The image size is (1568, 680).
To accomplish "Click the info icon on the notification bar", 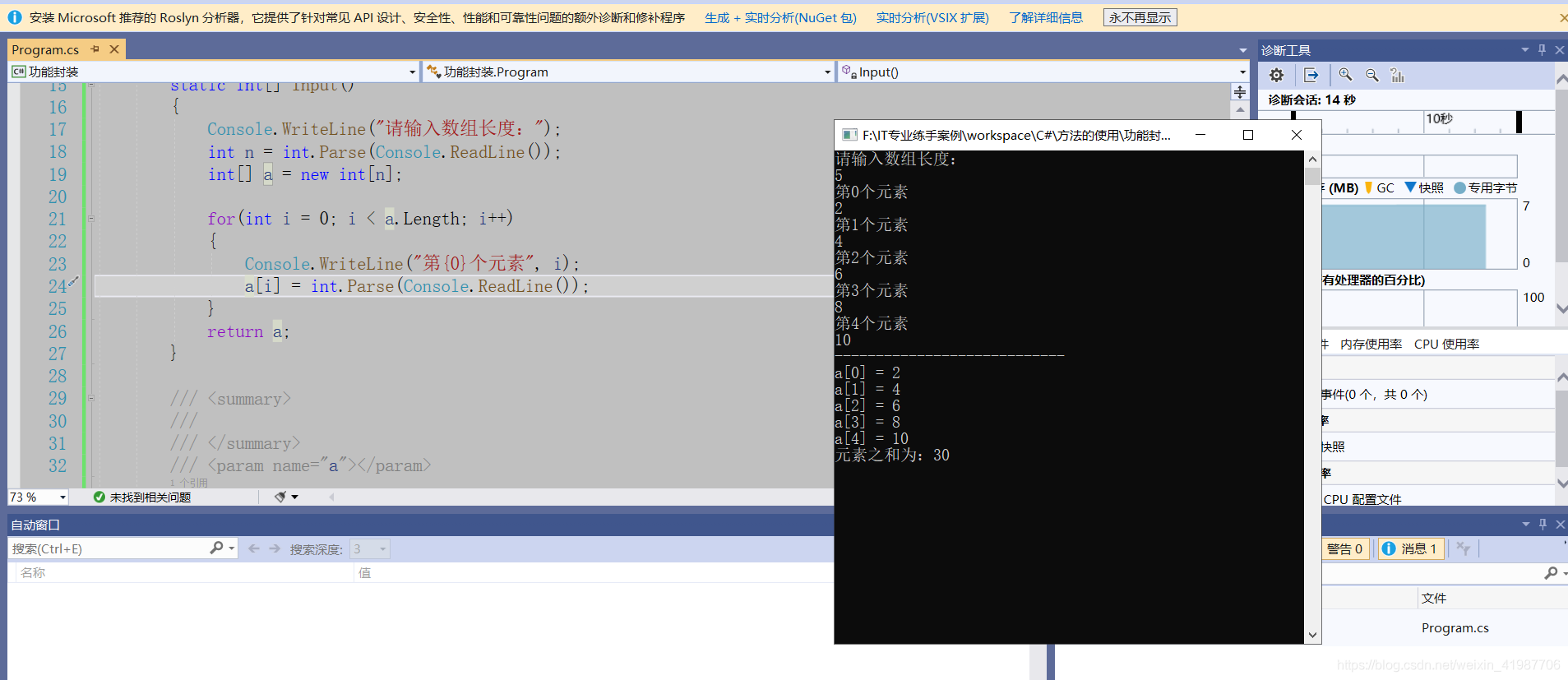I will pyautogui.click(x=15, y=17).
